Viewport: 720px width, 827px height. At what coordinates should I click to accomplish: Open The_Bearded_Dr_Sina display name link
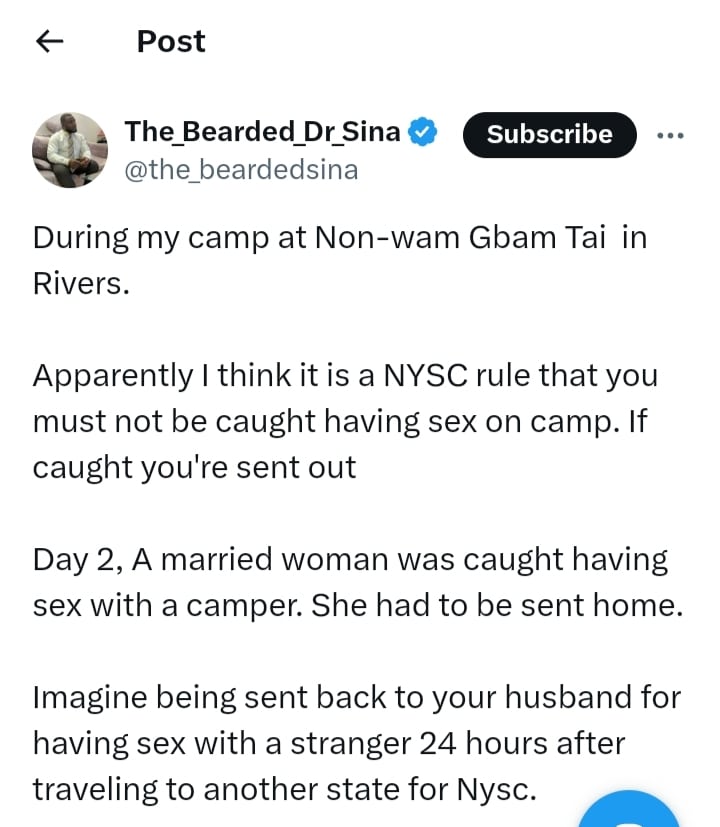[262, 131]
